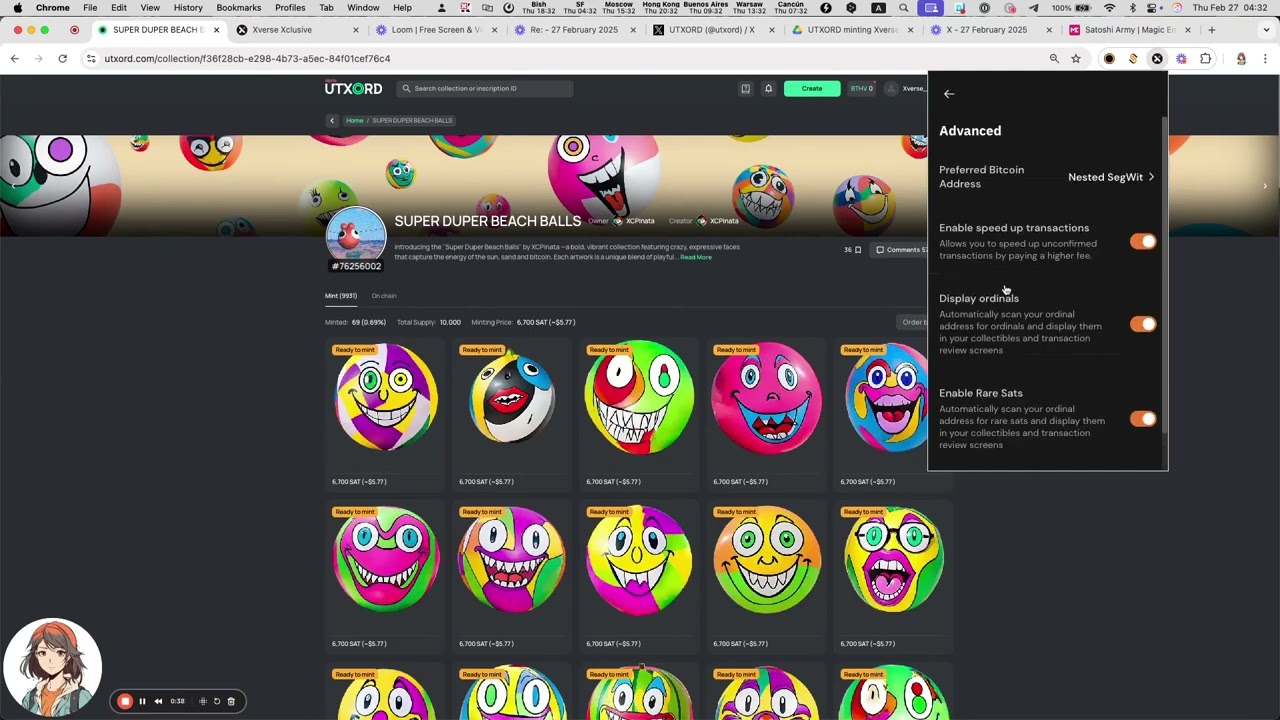Viewport: 1280px width, 720px height.
Task: Delete the Loom recording with trash icon
Action: (231, 701)
